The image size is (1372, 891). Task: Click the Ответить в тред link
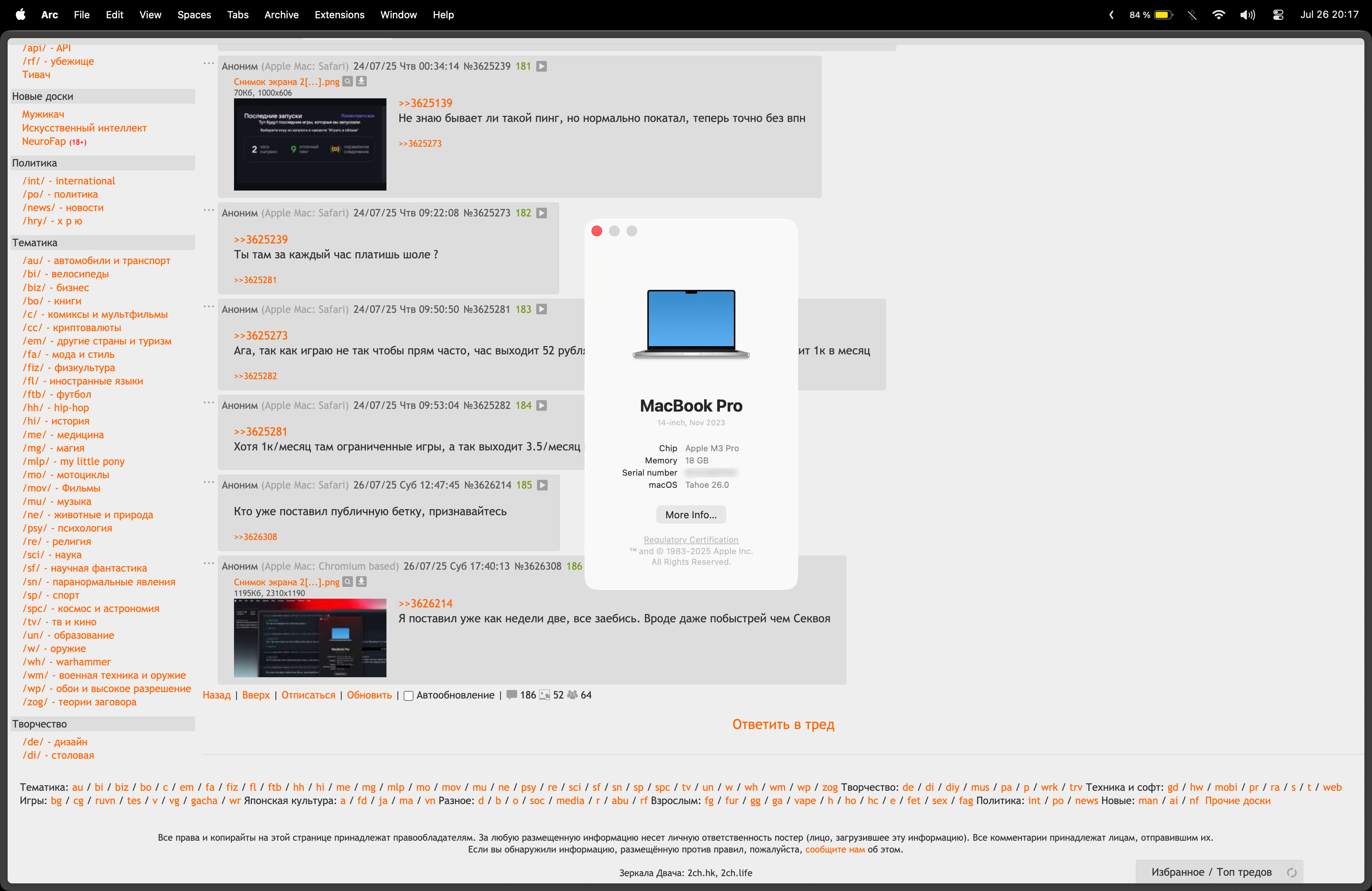[783, 724]
